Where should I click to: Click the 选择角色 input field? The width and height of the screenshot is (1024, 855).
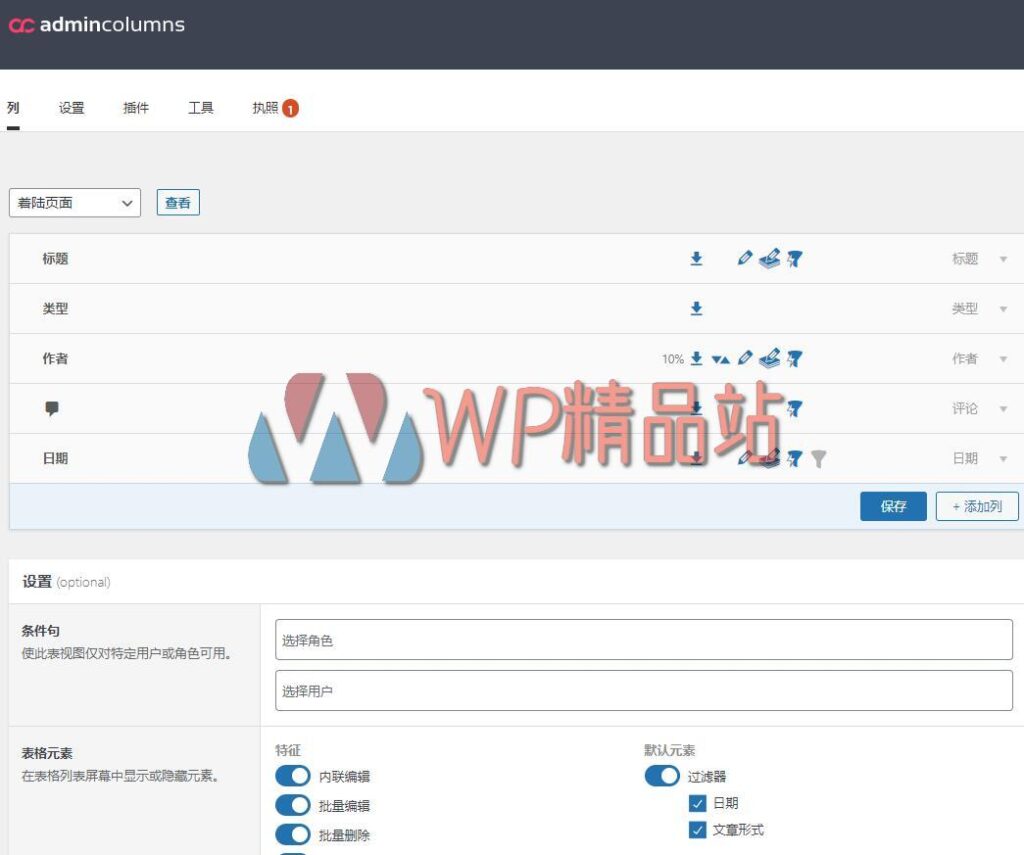640,640
